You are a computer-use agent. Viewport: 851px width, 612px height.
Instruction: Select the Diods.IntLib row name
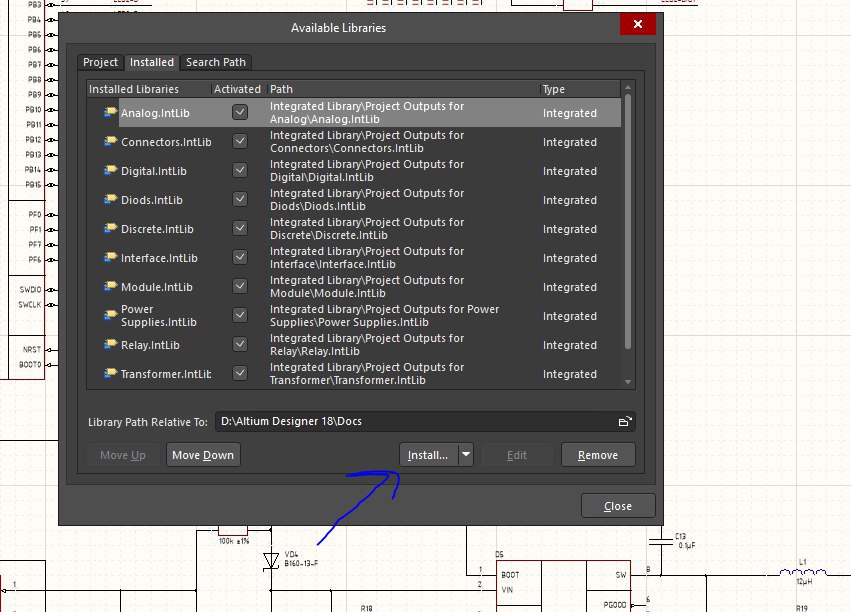tap(151, 200)
